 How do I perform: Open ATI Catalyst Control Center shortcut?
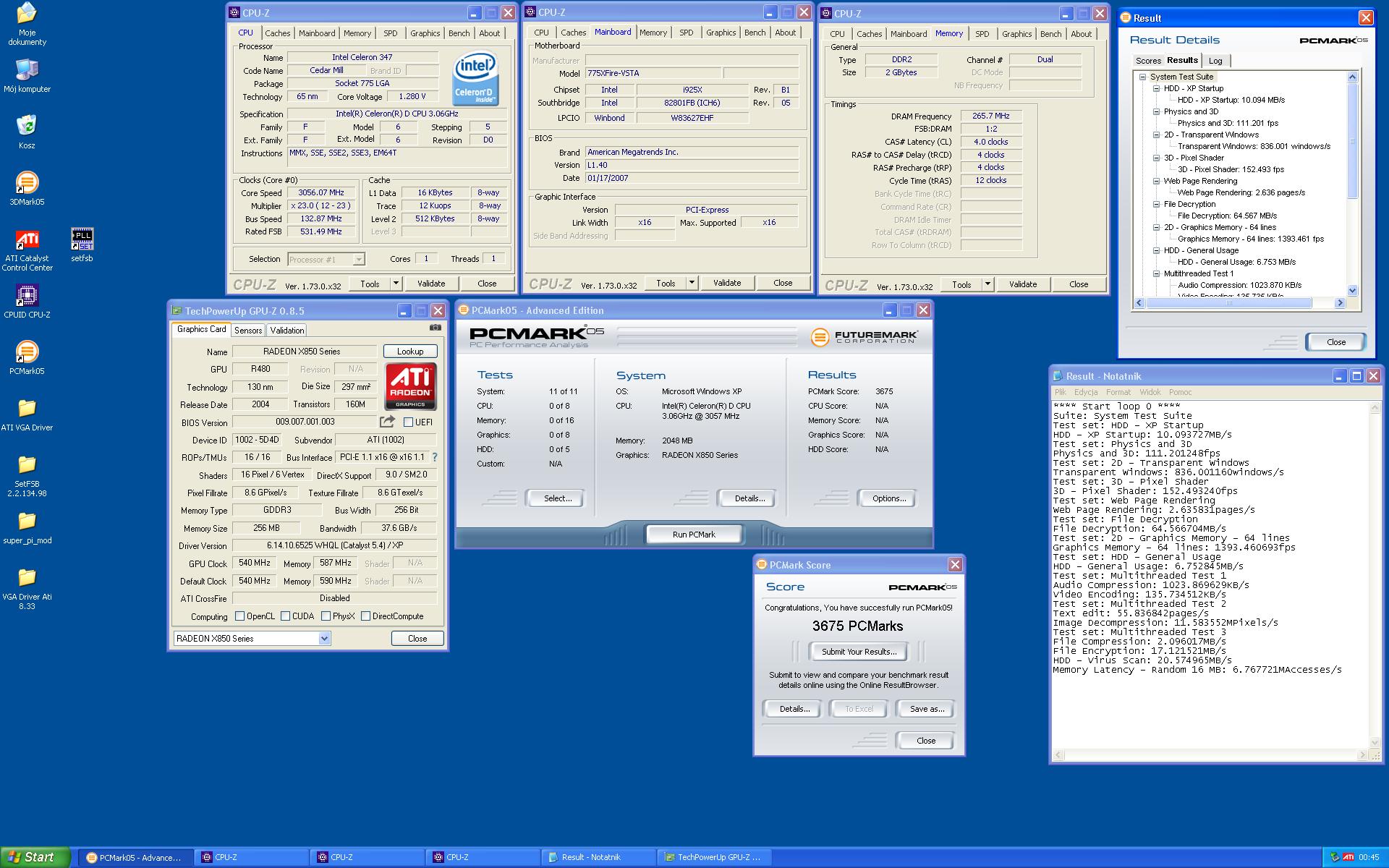[27, 250]
